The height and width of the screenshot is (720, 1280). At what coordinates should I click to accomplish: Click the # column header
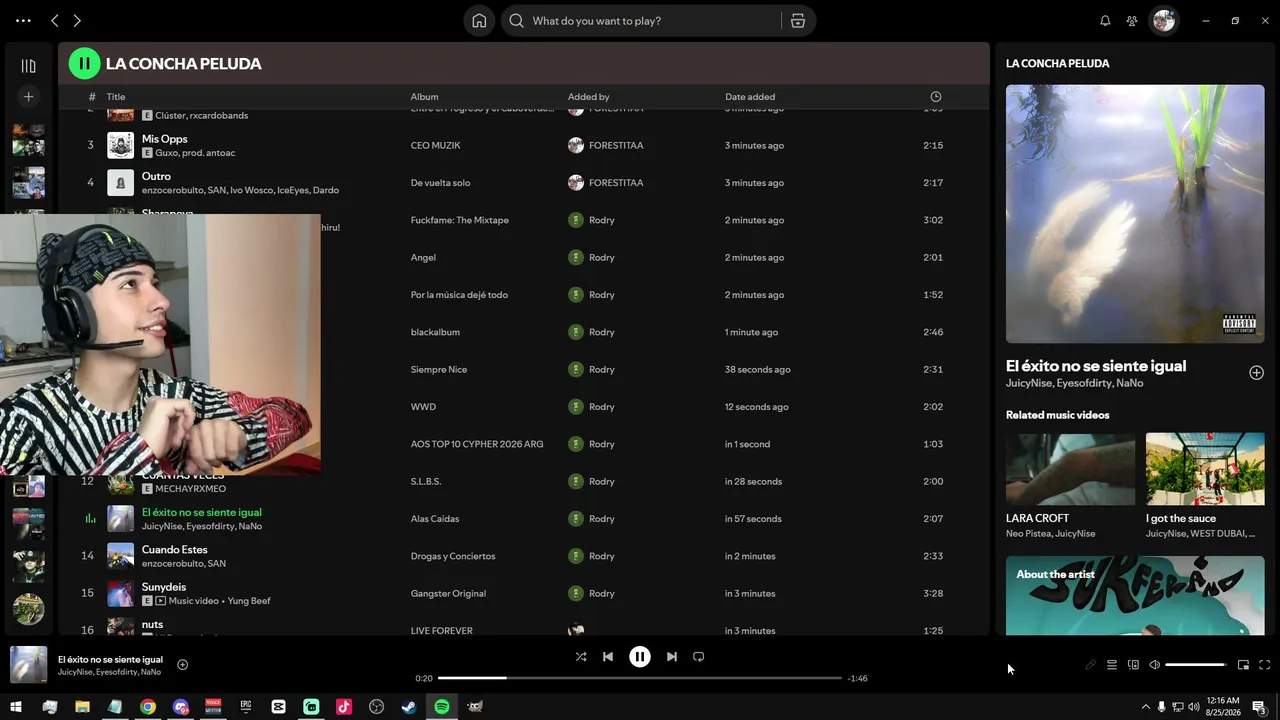click(91, 97)
